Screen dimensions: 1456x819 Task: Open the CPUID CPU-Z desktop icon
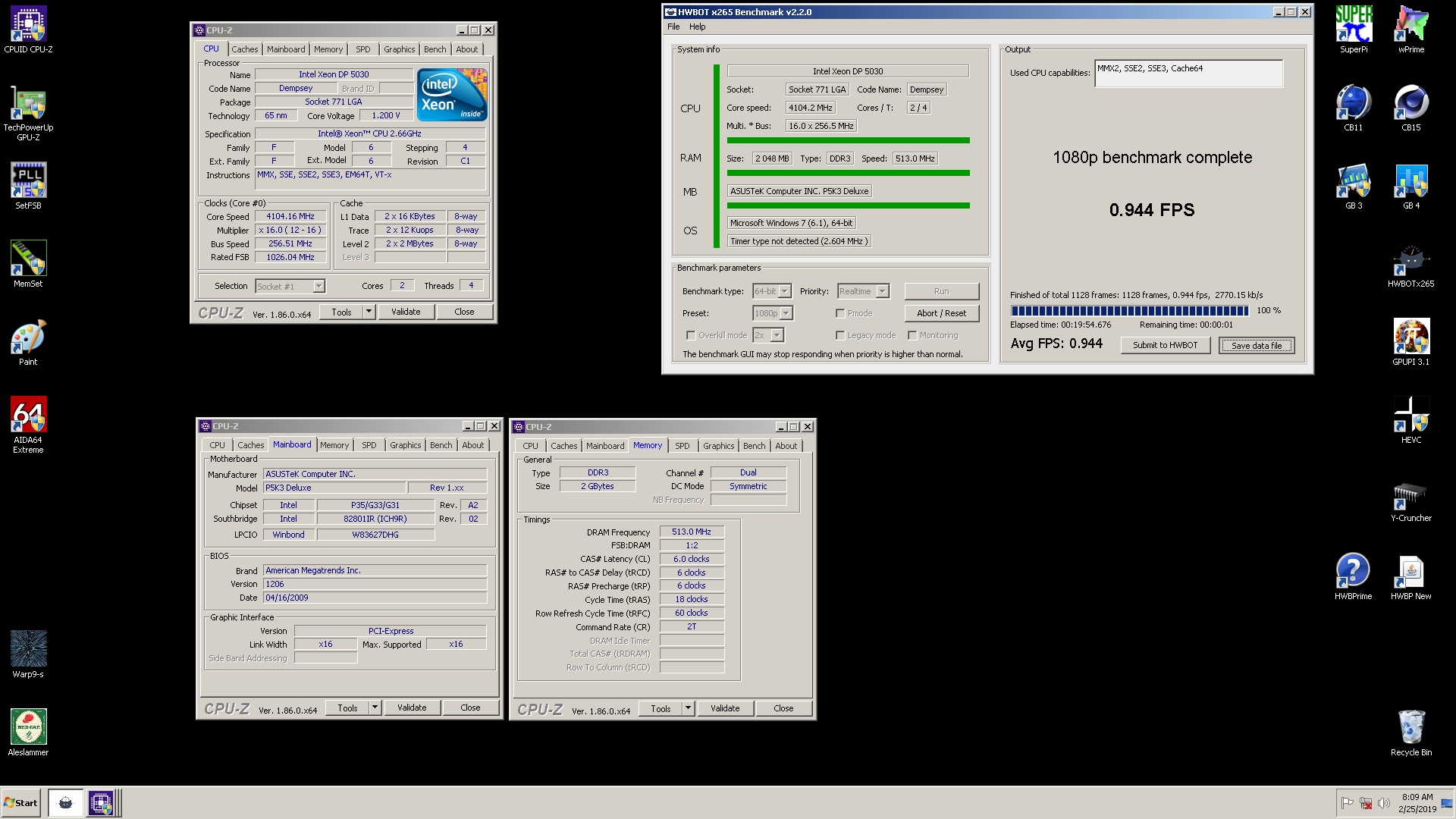28,30
